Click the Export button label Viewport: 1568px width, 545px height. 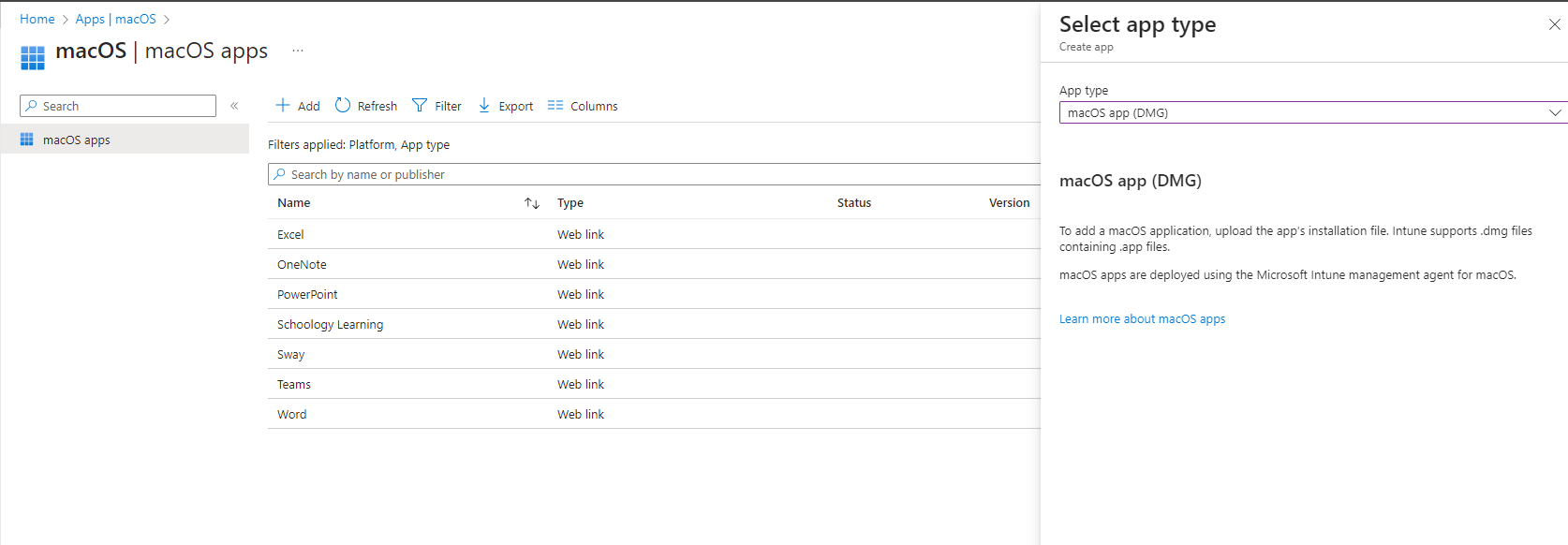click(516, 106)
